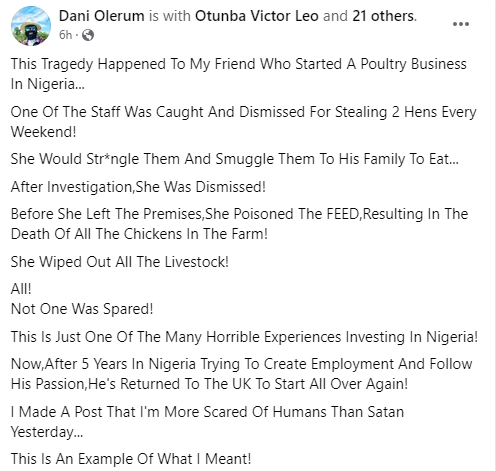Click 'After Investigation,She Was Dismissed!' line
Viewport: 496px width, 471px height.
[x=138, y=187]
